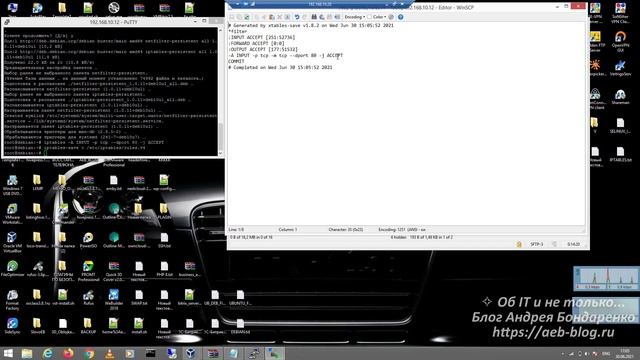Viewport: 640px width, 360px height.
Task: Select the PHP 3.txt file on desktop
Action: click(x=164, y=269)
